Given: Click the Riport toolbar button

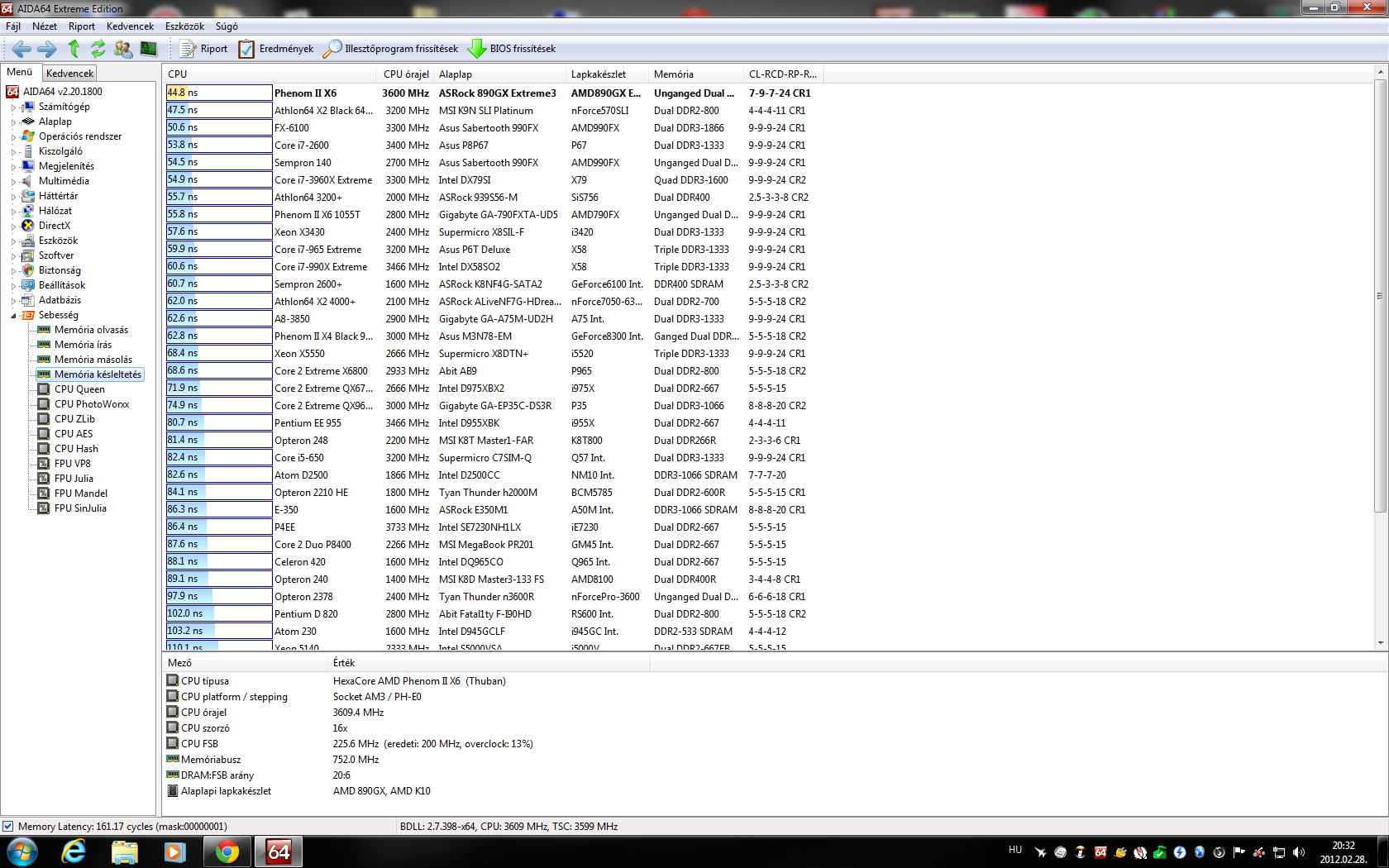Looking at the screenshot, I should [203, 49].
